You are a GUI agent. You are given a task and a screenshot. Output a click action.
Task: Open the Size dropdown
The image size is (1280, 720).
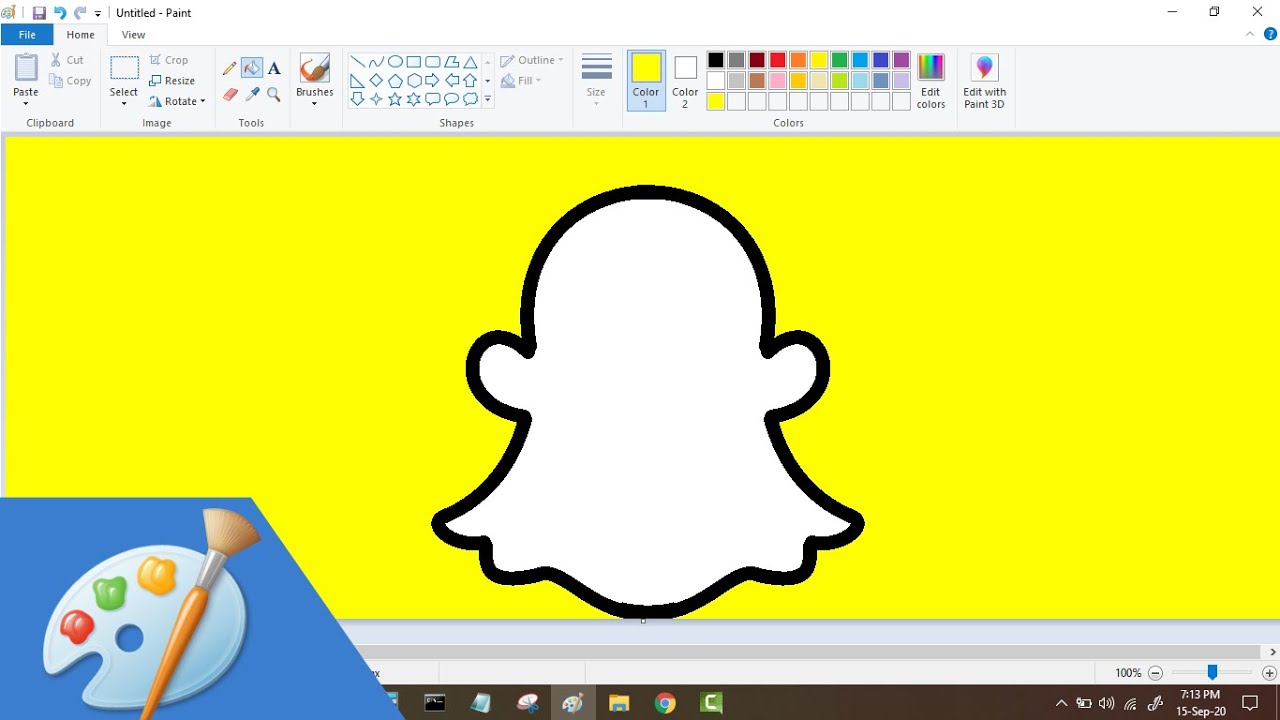pos(596,80)
